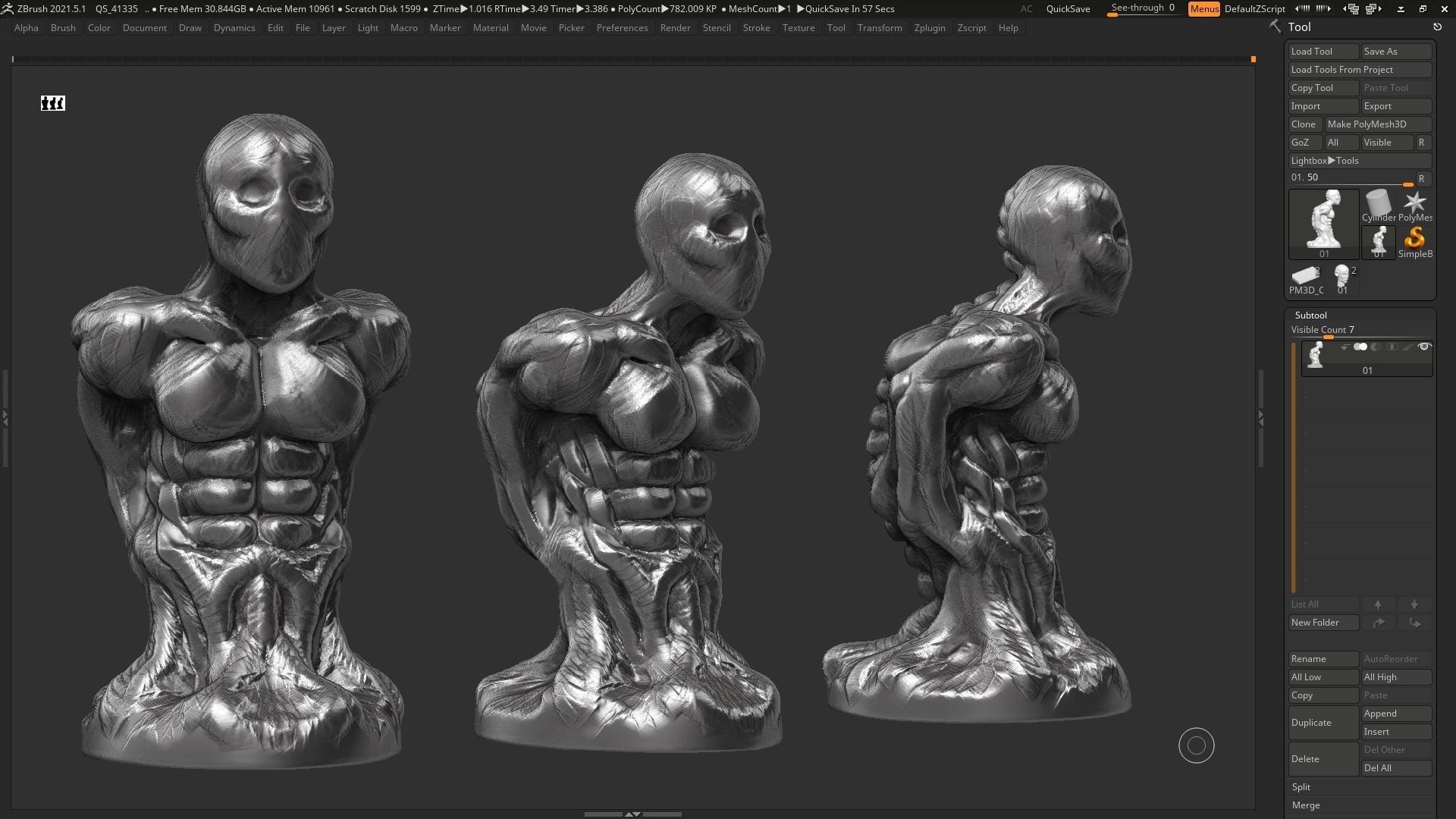Screen dimensions: 1456x819
Task: Select the PolyMesh3D star tool
Action: [x=1415, y=206]
